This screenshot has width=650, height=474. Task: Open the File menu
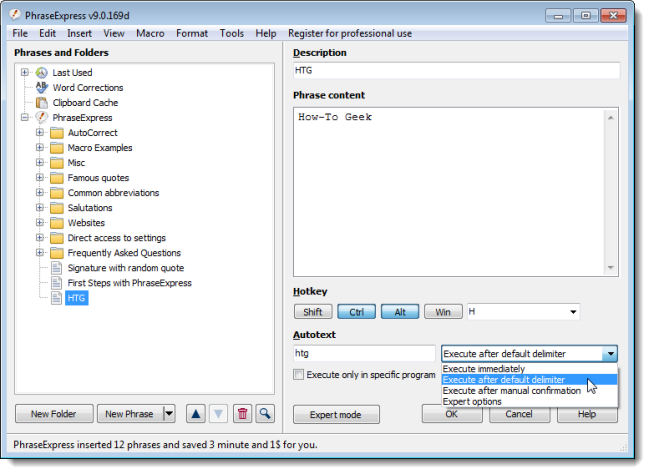coord(20,34)
